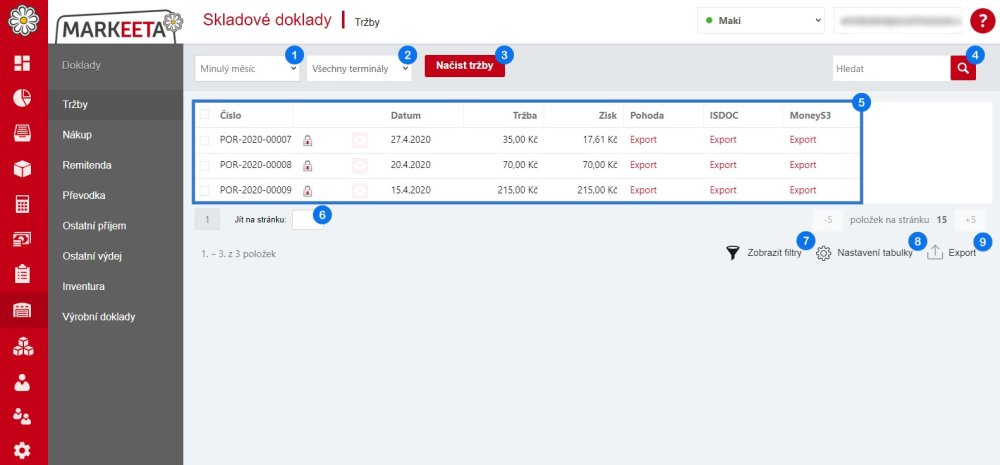Click ISDOC Export link for POR-2020-00007
Viewport: 1000px width, 465px height.
tap(723, 140)
